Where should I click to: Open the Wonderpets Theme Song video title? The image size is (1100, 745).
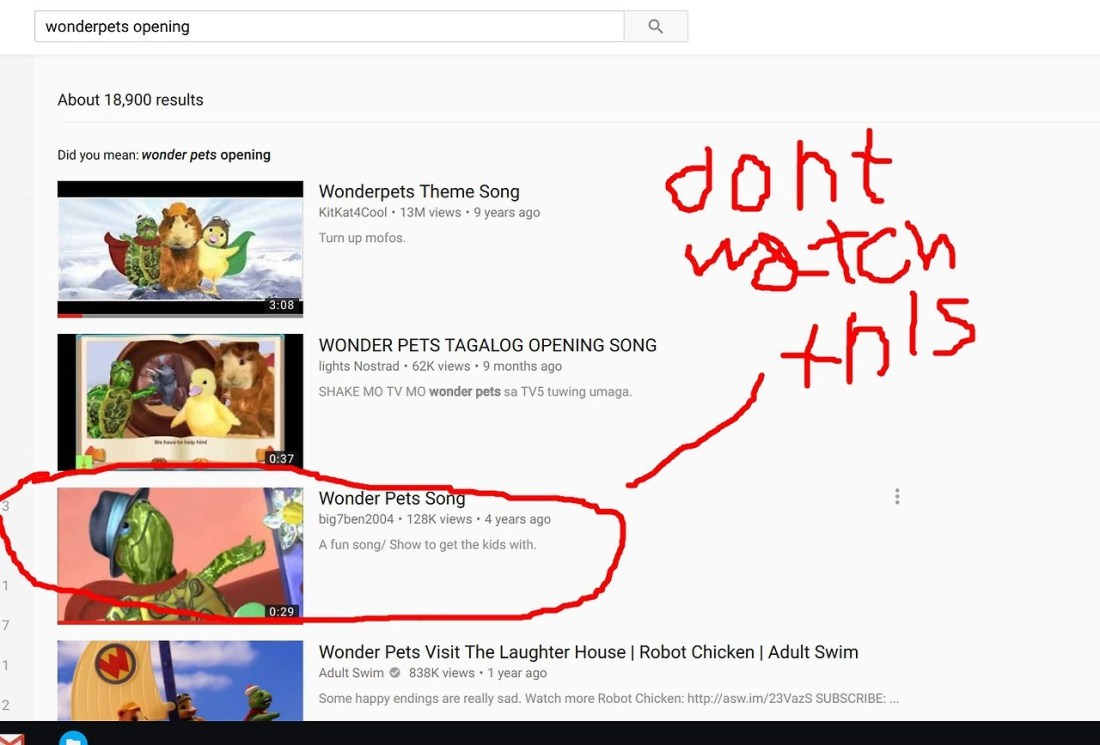(419, 192)
